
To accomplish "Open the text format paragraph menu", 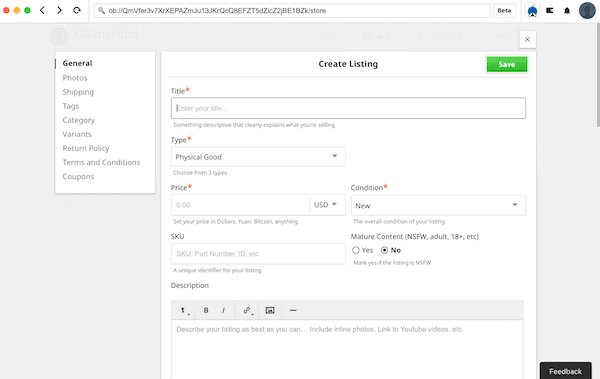I will [x=183, y=310].
